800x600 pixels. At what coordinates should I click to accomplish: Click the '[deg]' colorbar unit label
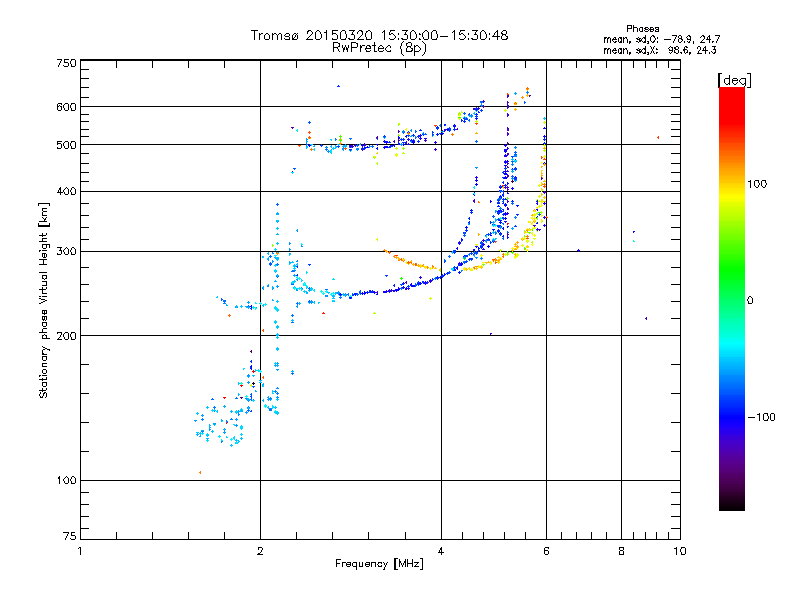pos(734,80)
